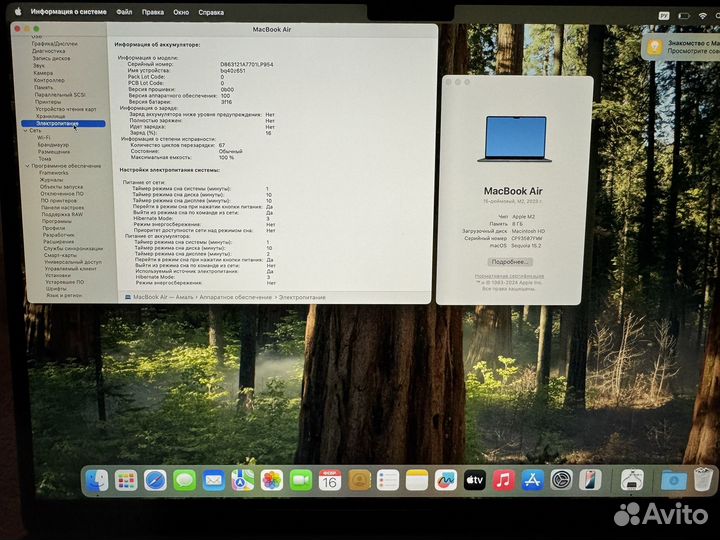The image size is (720, 540).
Task: Select Память in sidebar
Action: (44, 87)
